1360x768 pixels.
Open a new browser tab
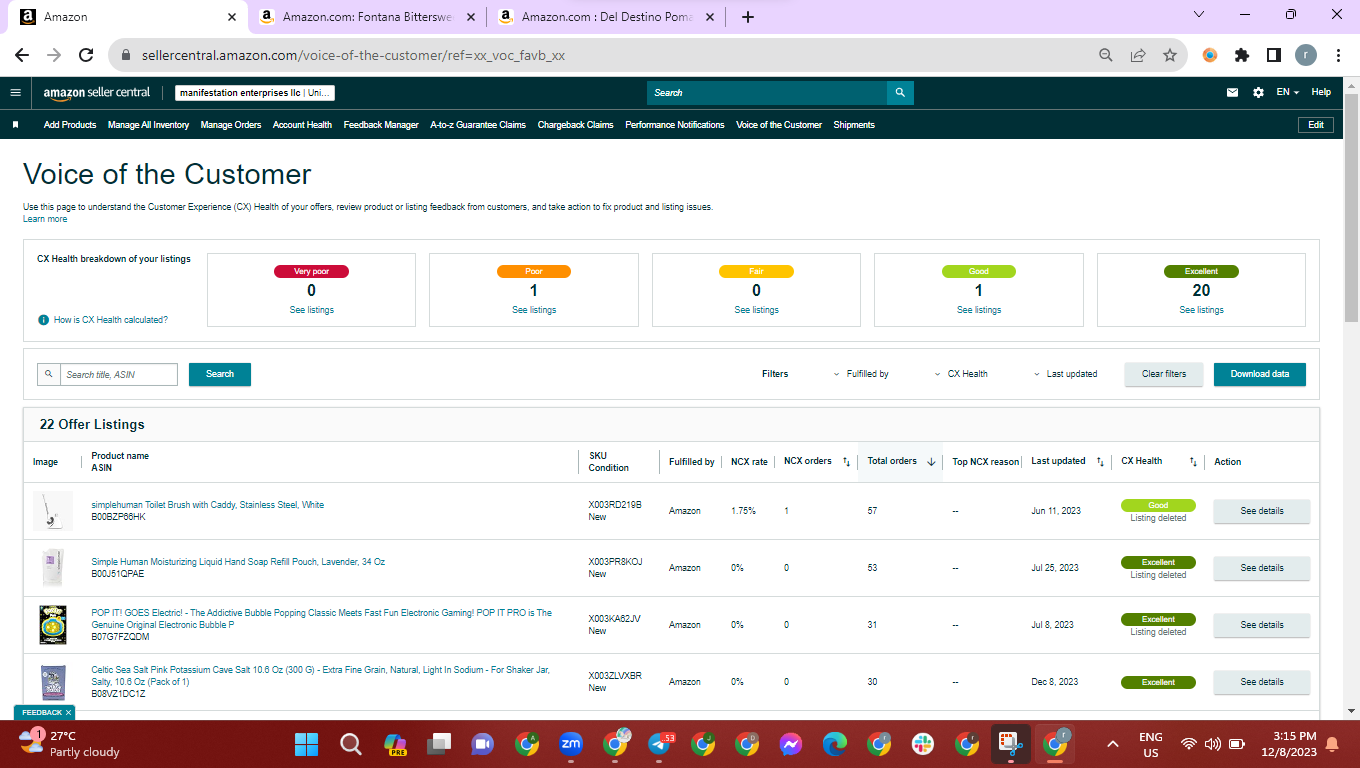tap(748, 17)
